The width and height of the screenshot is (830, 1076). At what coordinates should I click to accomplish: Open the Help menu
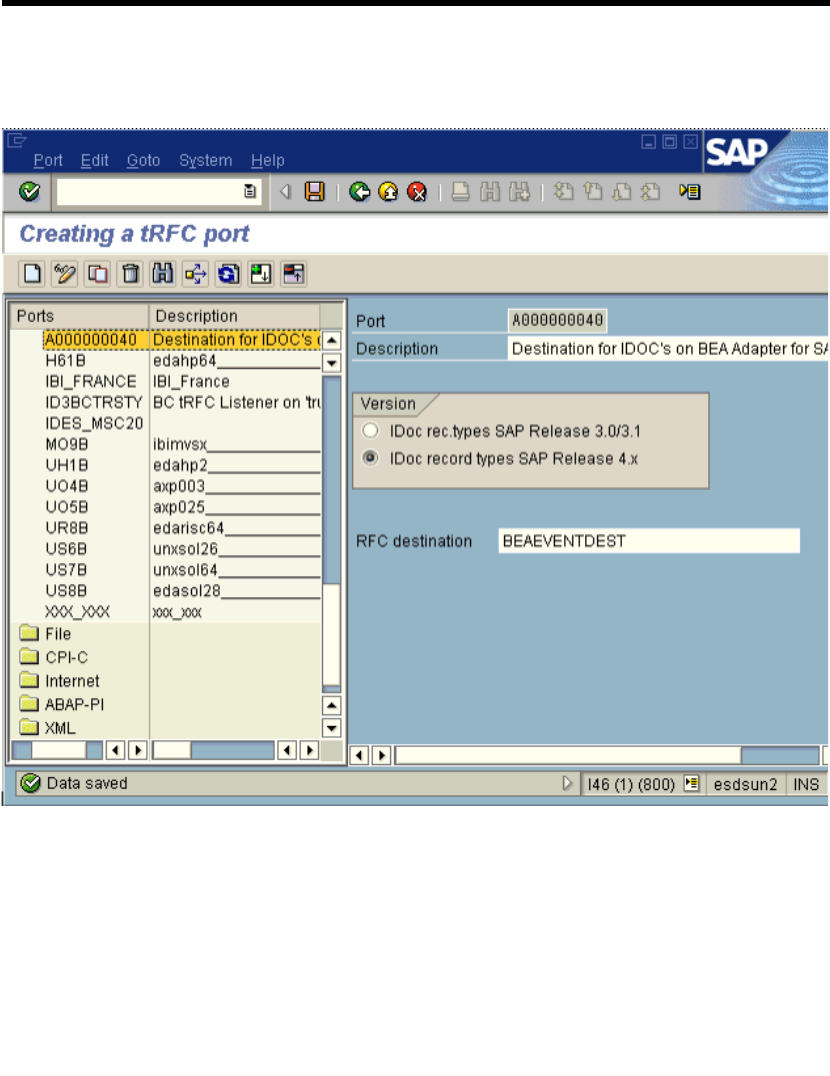click(x=268, y=161)
